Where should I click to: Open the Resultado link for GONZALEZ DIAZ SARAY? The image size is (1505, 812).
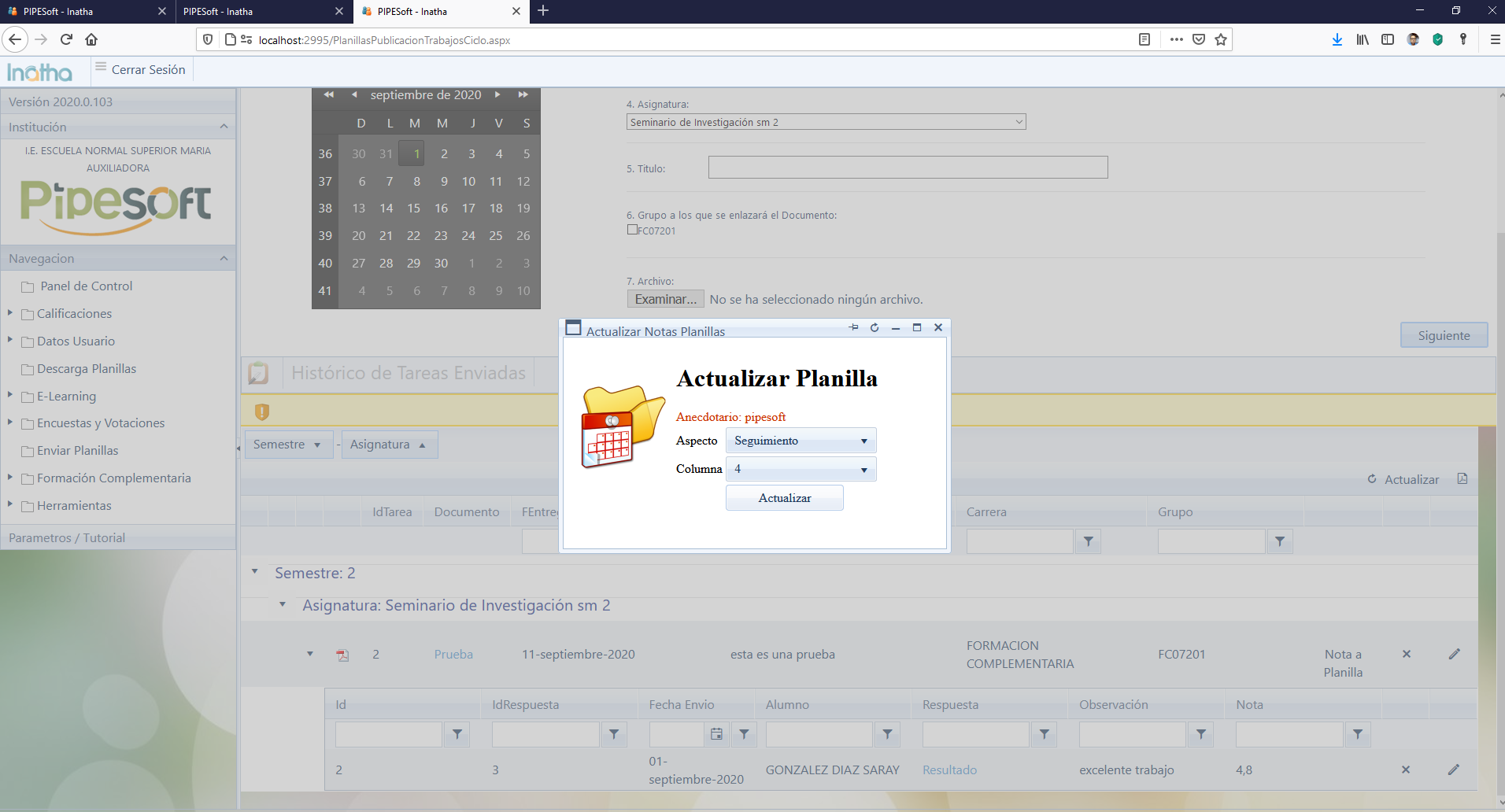point(949,770)
